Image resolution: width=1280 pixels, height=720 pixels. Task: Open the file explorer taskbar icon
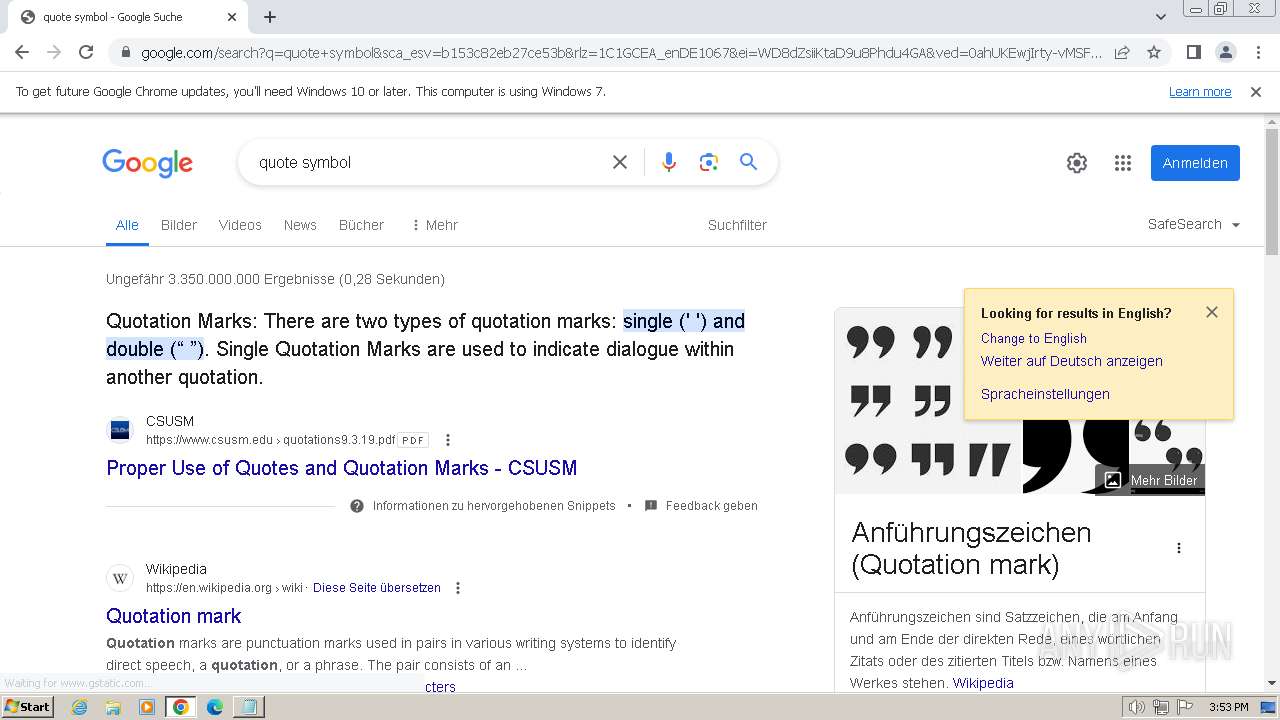click(x=113, y=707)
